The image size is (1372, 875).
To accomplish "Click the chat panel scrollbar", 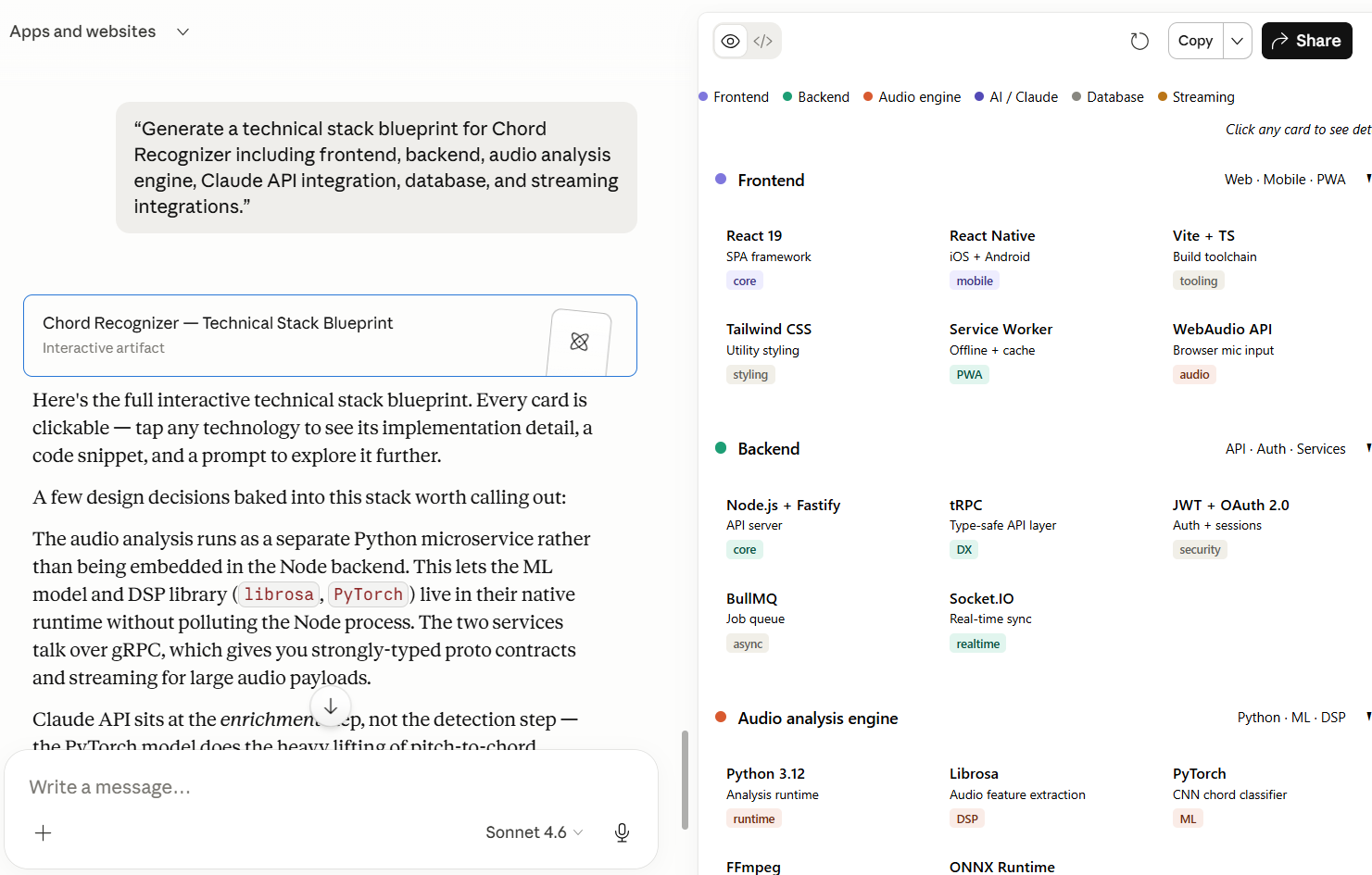I will click(685, 780).
